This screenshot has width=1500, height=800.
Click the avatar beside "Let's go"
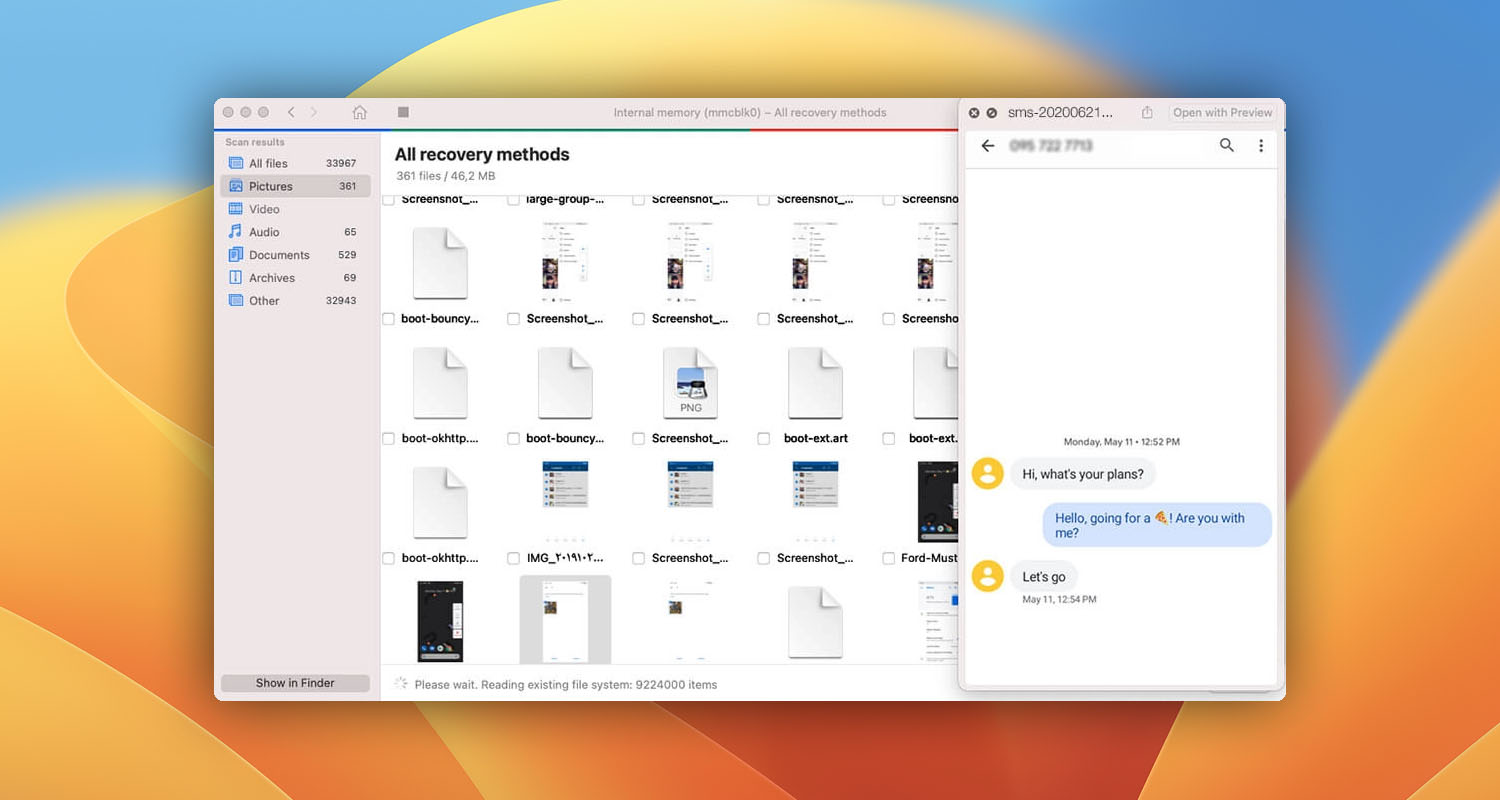[x=988, y=576]
